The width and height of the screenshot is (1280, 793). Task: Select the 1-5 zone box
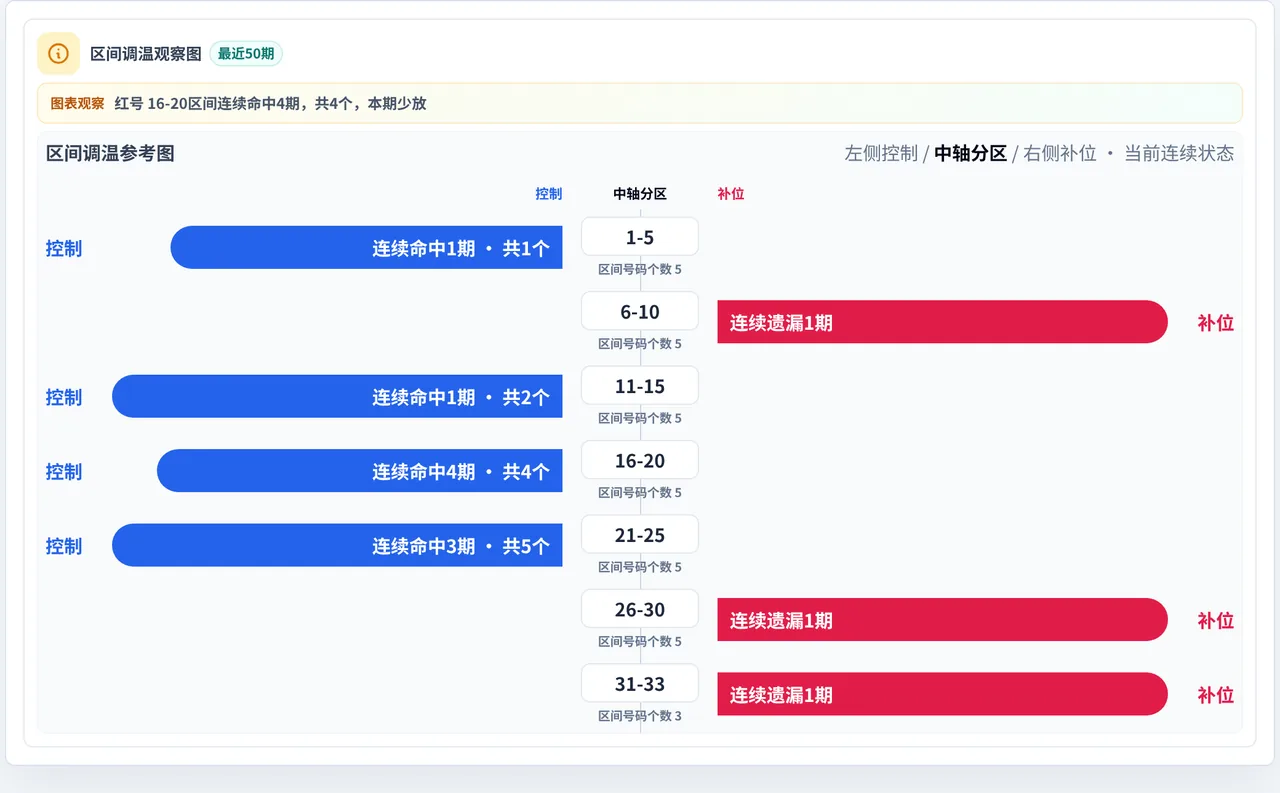click(640, 237)
